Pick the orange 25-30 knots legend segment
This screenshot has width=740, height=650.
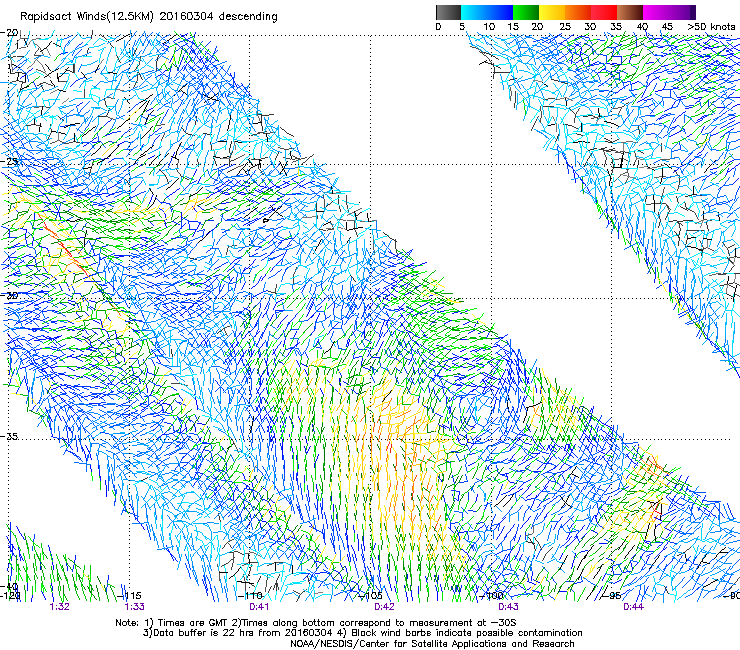[x=578, y=12]
